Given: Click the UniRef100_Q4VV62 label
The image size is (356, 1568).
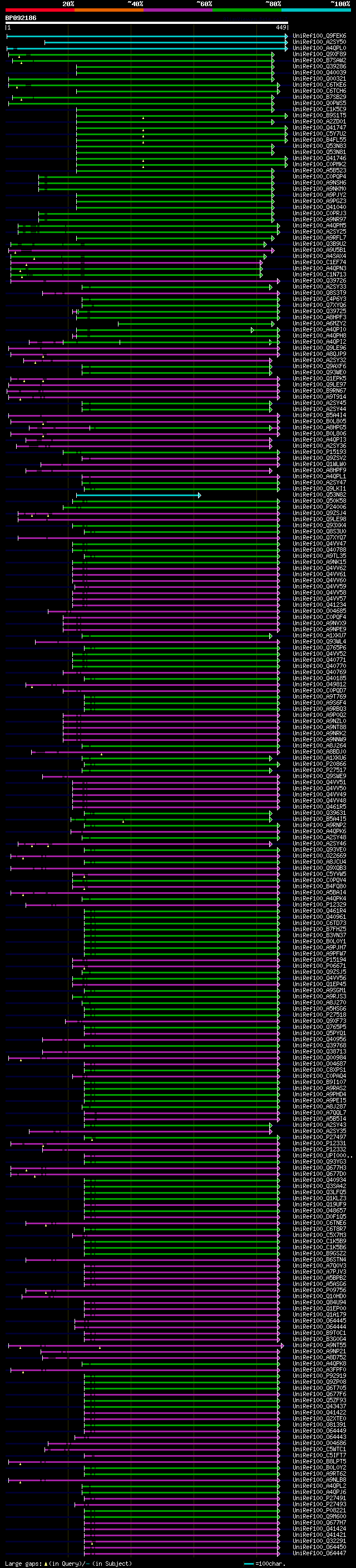Looking at the screenshot, I should pos(319,568).
